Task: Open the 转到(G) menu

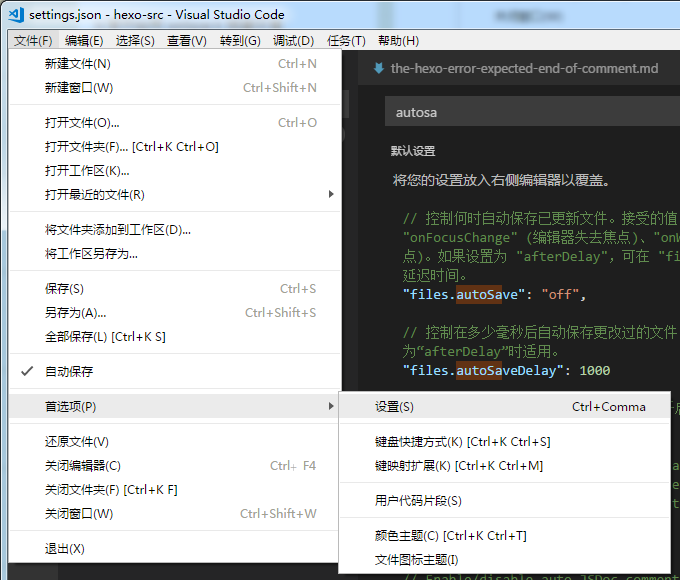Action: pyautogui.click(x=240, y=41)
